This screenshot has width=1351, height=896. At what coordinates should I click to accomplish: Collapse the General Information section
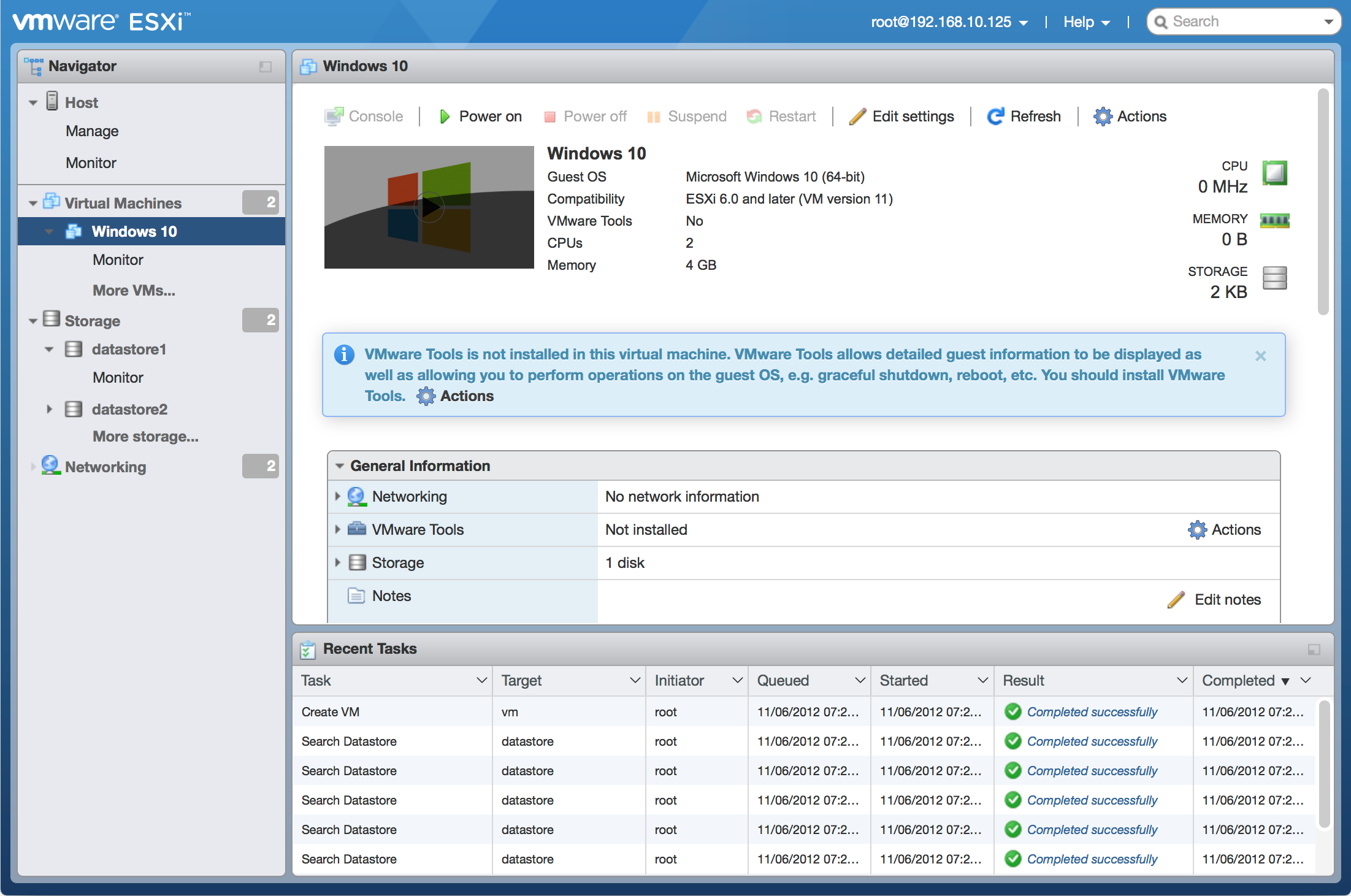pyautogui.click(x=340, y=466)
